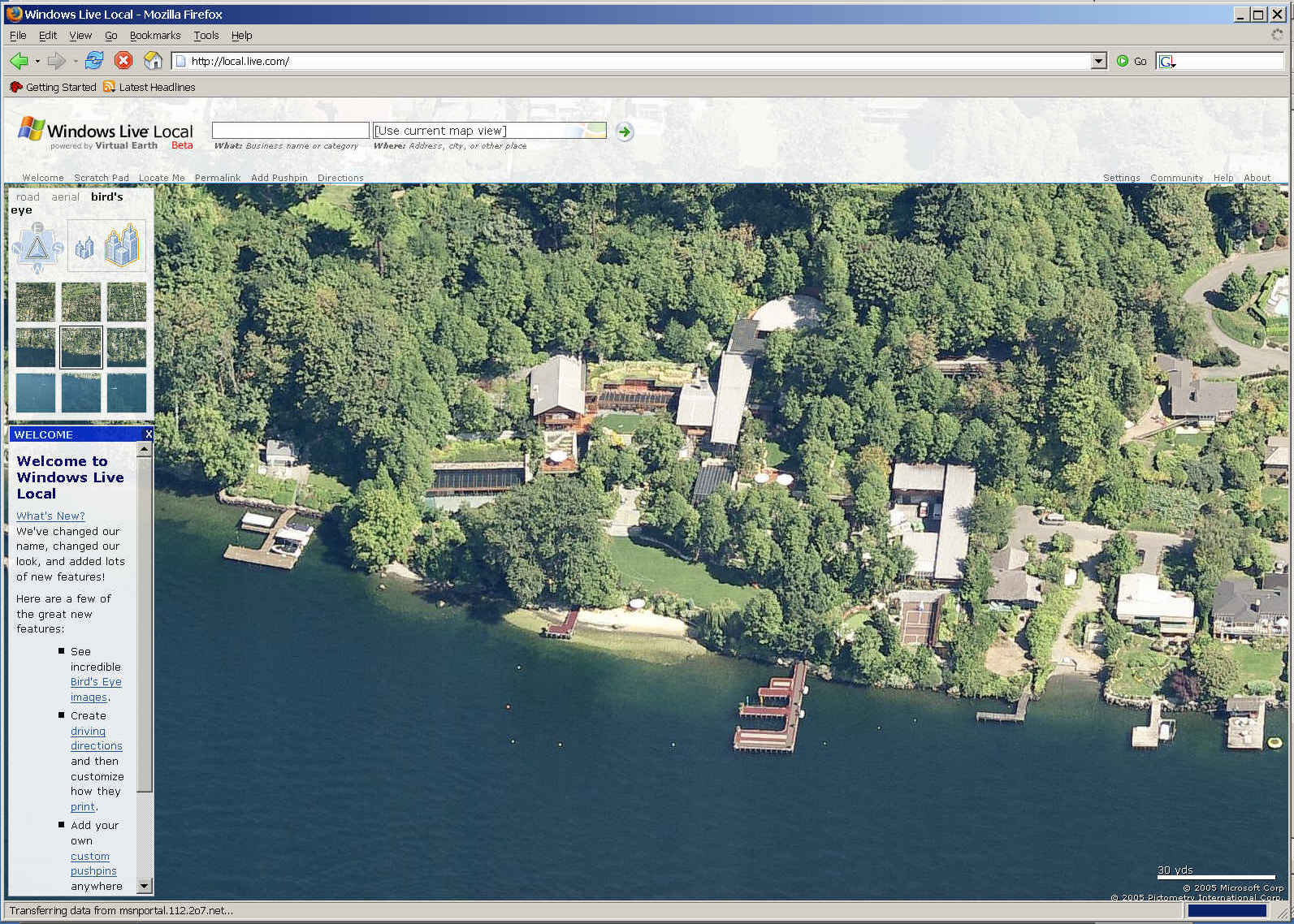1294x924 pixels.
Task: Switch map to aerial view
Action: point(65,197)
